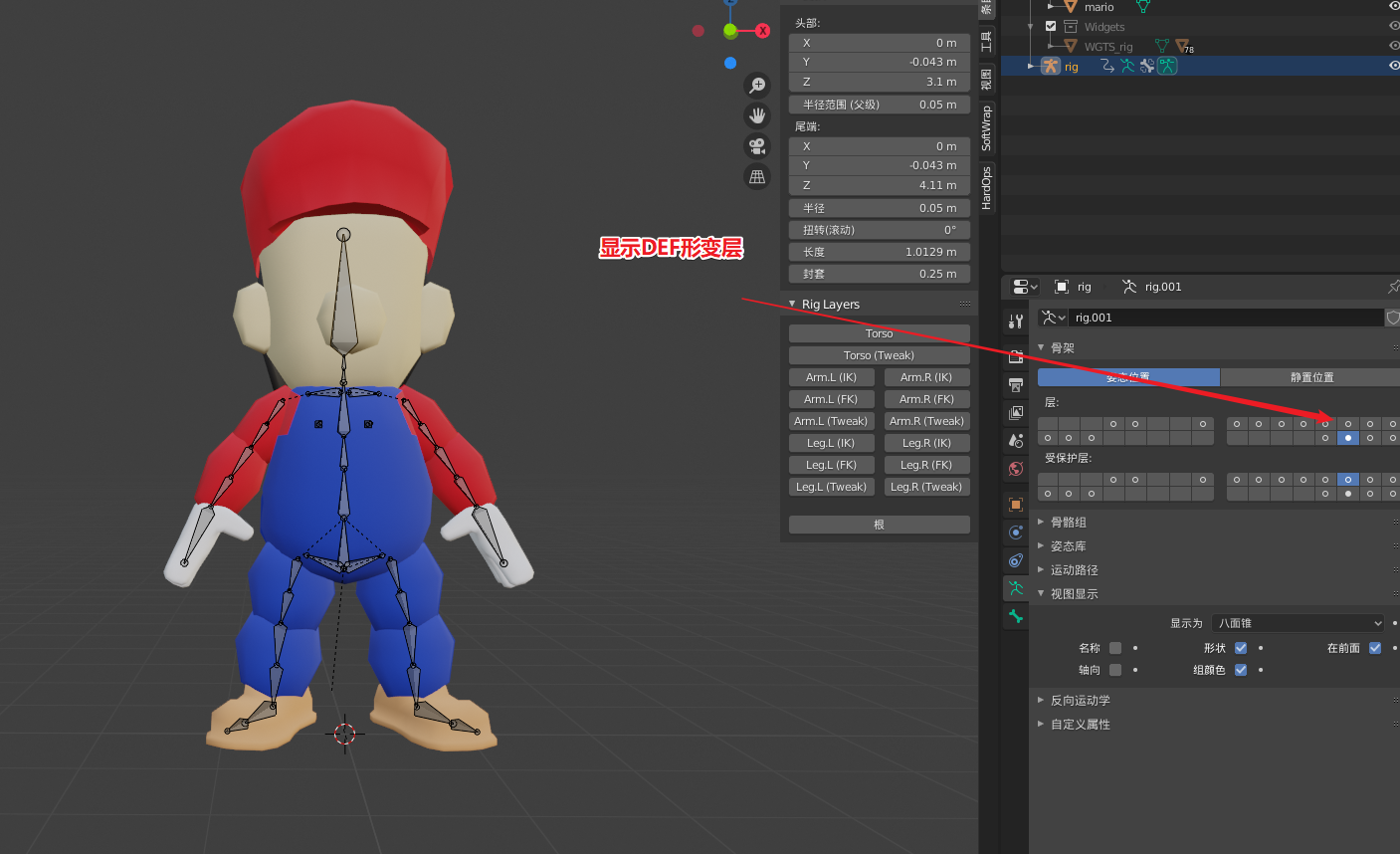1400x854 pixels.
Task: Expand the 骨骼组 panel
Action: tap(1041, 522)
